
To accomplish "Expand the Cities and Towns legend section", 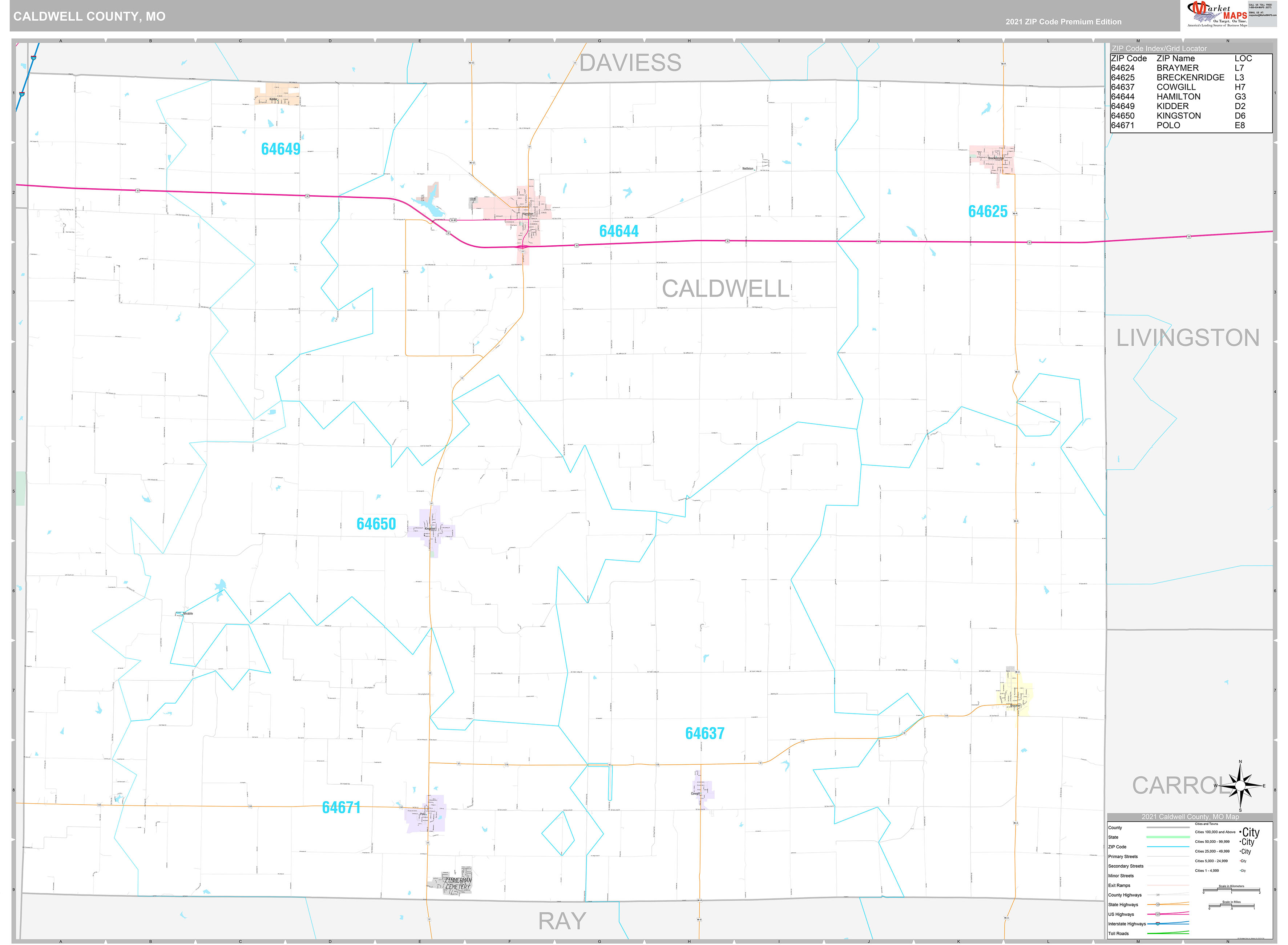I will click(1207, 824).
